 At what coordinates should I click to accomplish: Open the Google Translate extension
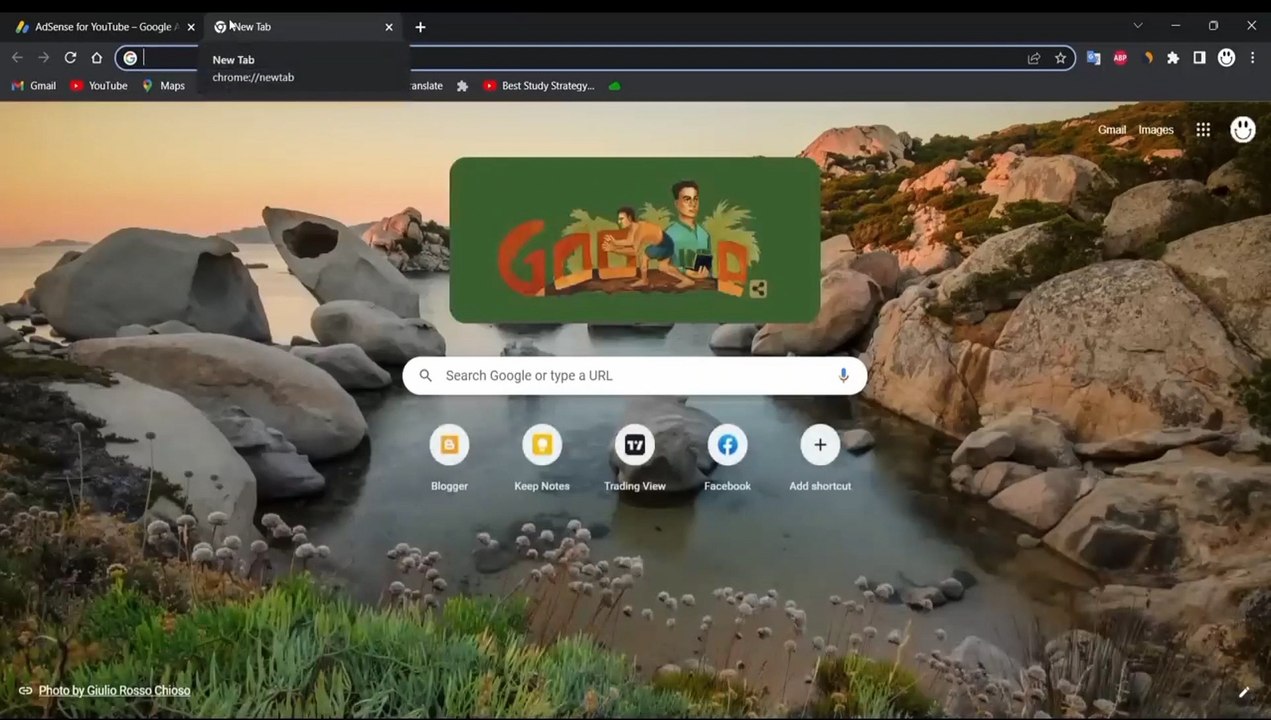point(1093,58)
